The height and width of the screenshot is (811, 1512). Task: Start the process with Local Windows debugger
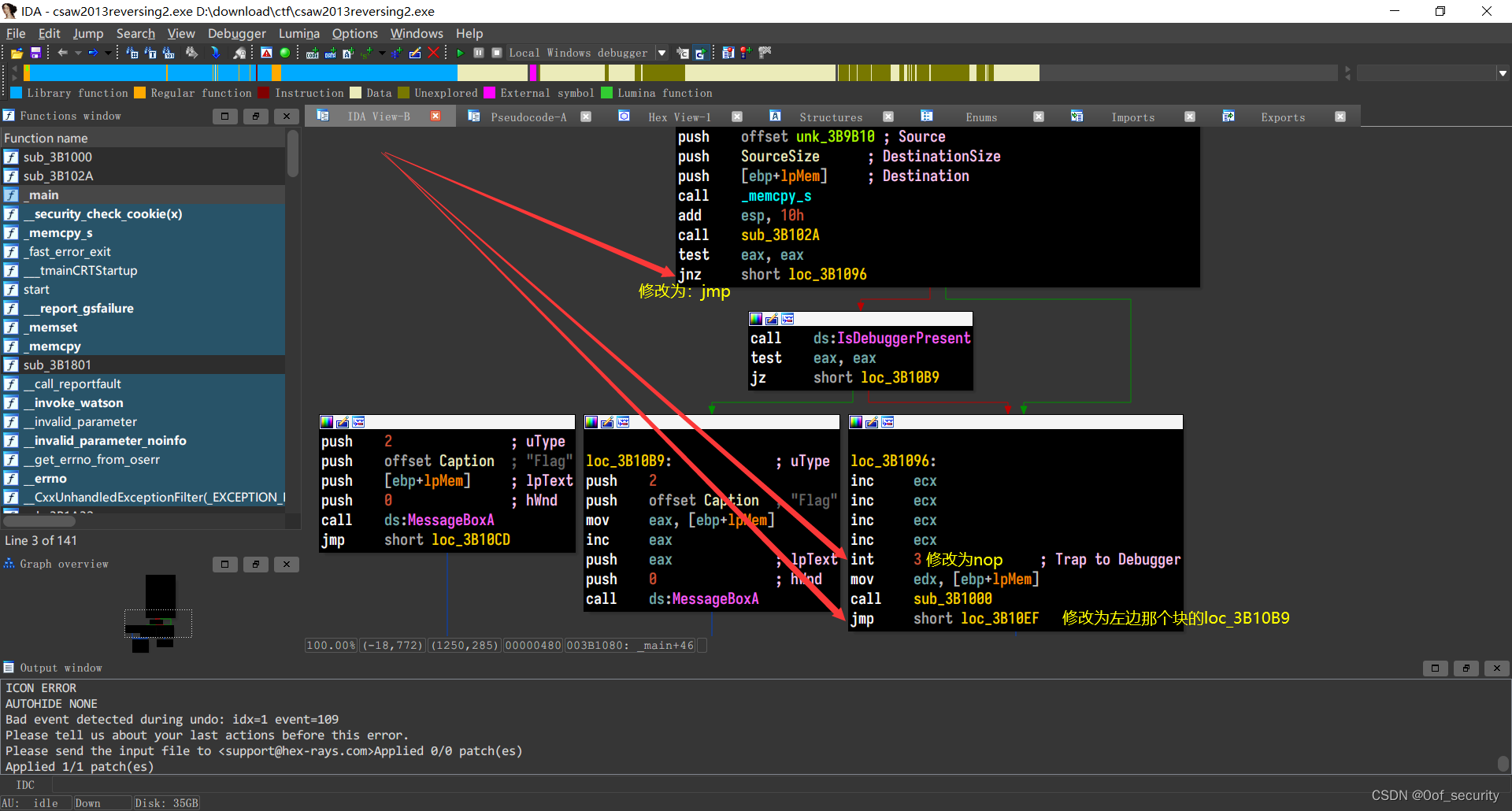(460, 52)
